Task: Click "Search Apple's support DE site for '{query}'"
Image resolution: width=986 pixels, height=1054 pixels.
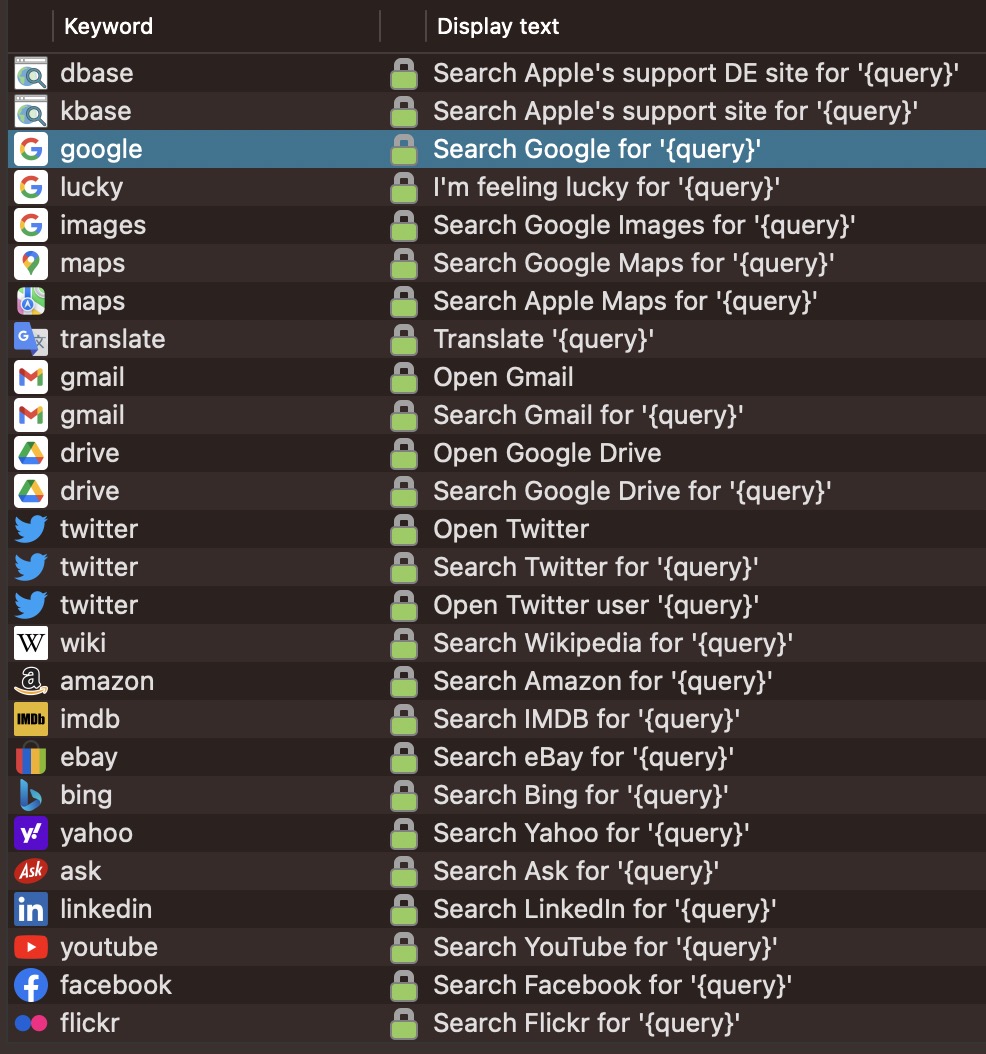Action: point(696,73)
